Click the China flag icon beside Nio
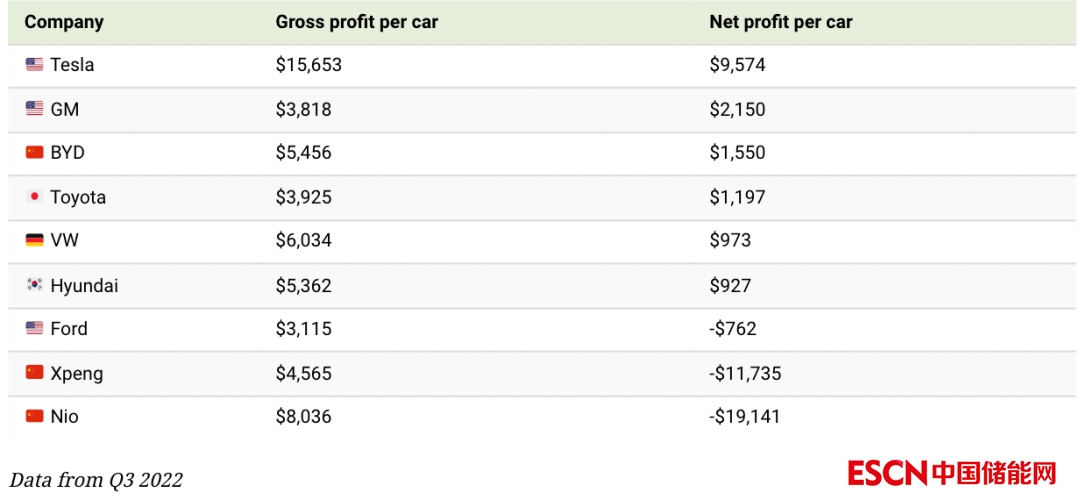 click(35, 416)
